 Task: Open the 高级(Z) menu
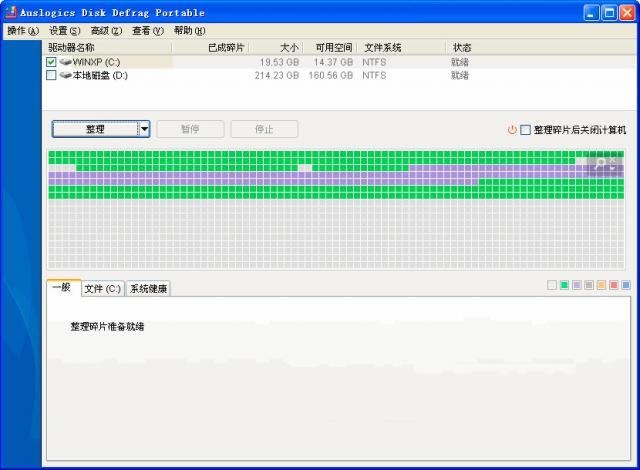pyautogui.click(x=106, y=31)
